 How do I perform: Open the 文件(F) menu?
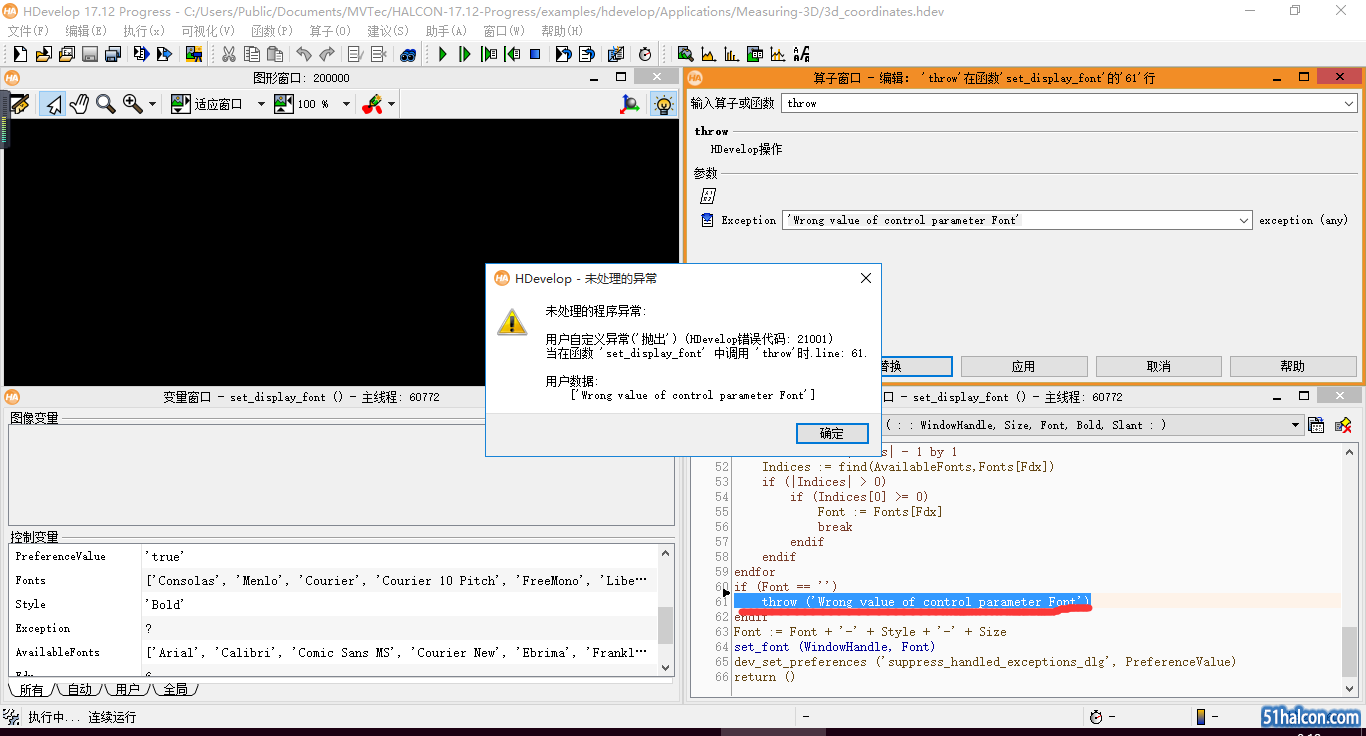pos(28,31)
